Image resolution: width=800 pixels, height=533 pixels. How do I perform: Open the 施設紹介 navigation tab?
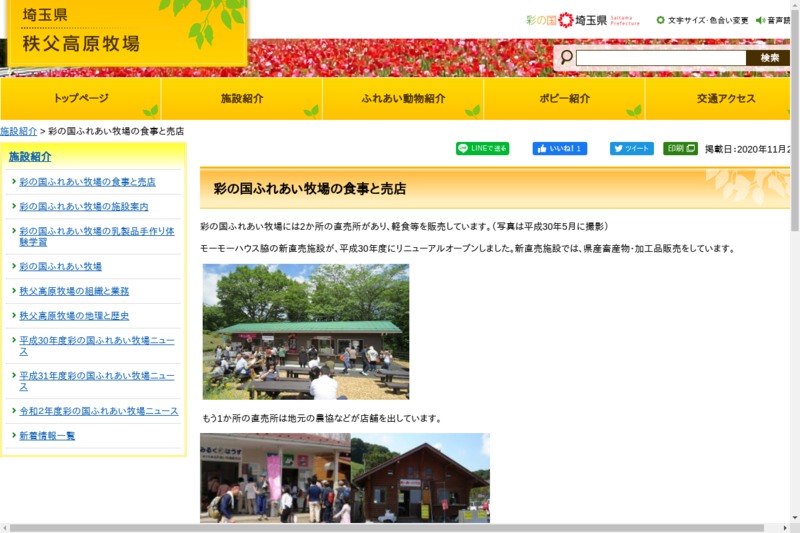pyautogui.click(x=241, y=99)
